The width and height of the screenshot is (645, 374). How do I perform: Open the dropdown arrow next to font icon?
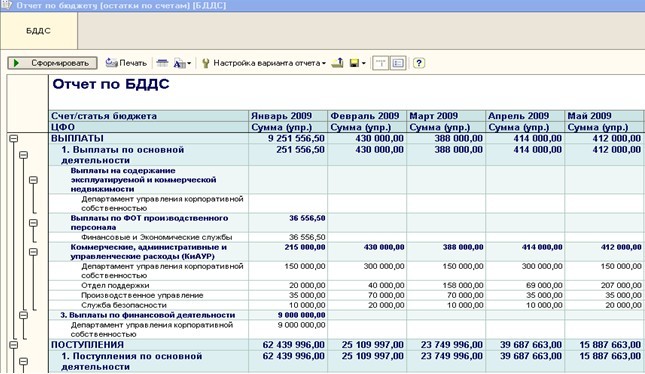(189, 63)
